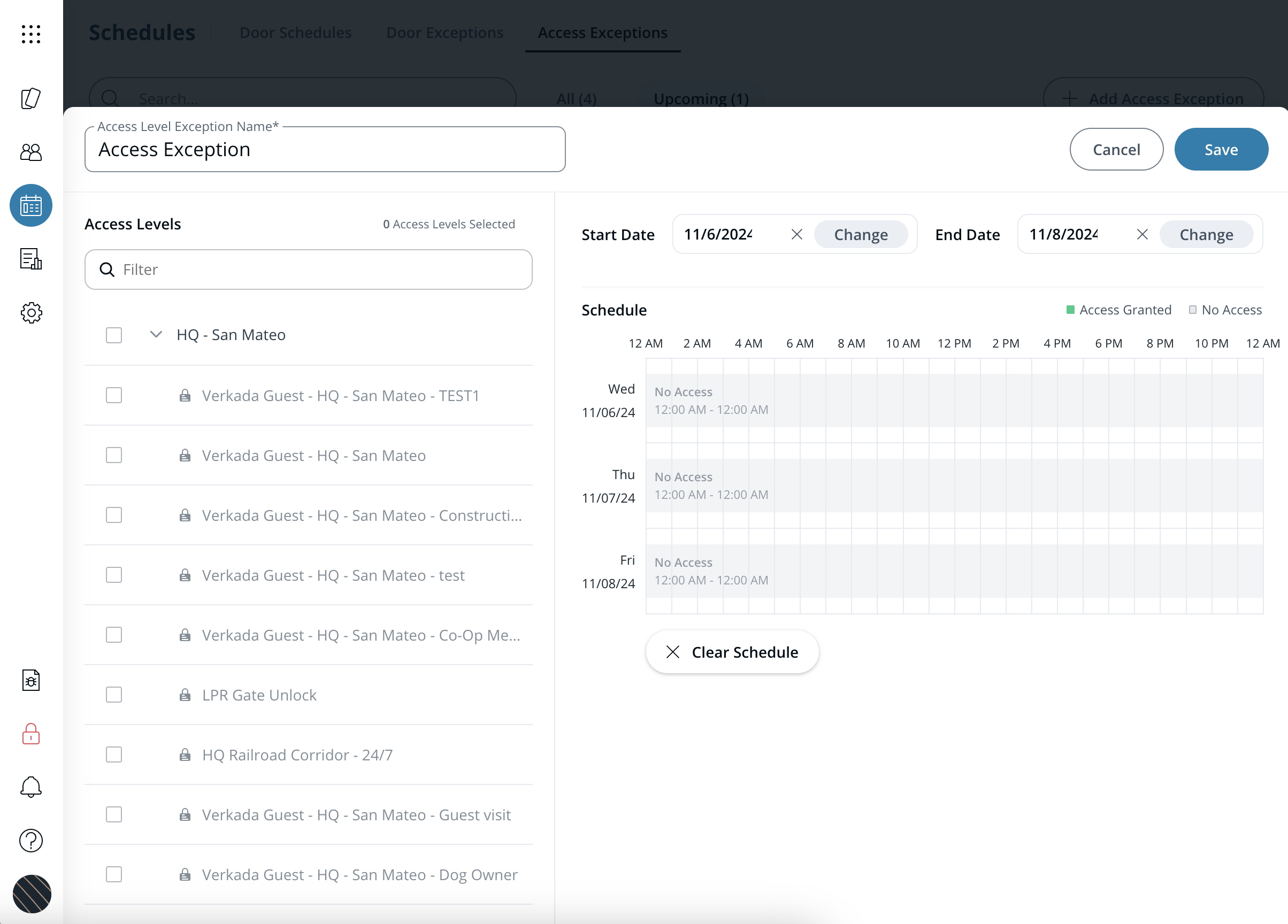
Task: Open the notifications bell icon
Action: pyautogui.click(x=30, y=787)
